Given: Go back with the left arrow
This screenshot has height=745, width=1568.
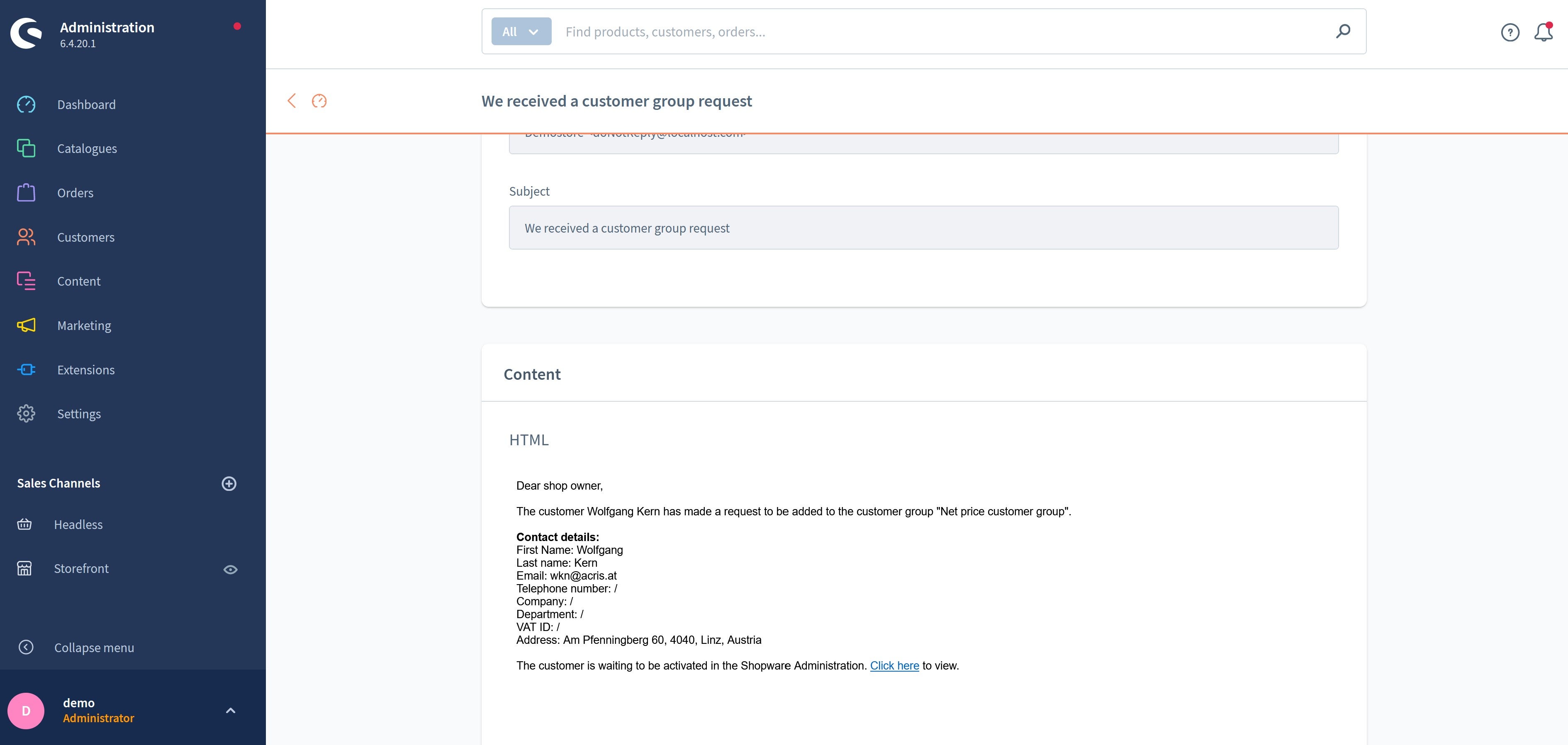Looking at the screenshot, I should tap(292, 101).
